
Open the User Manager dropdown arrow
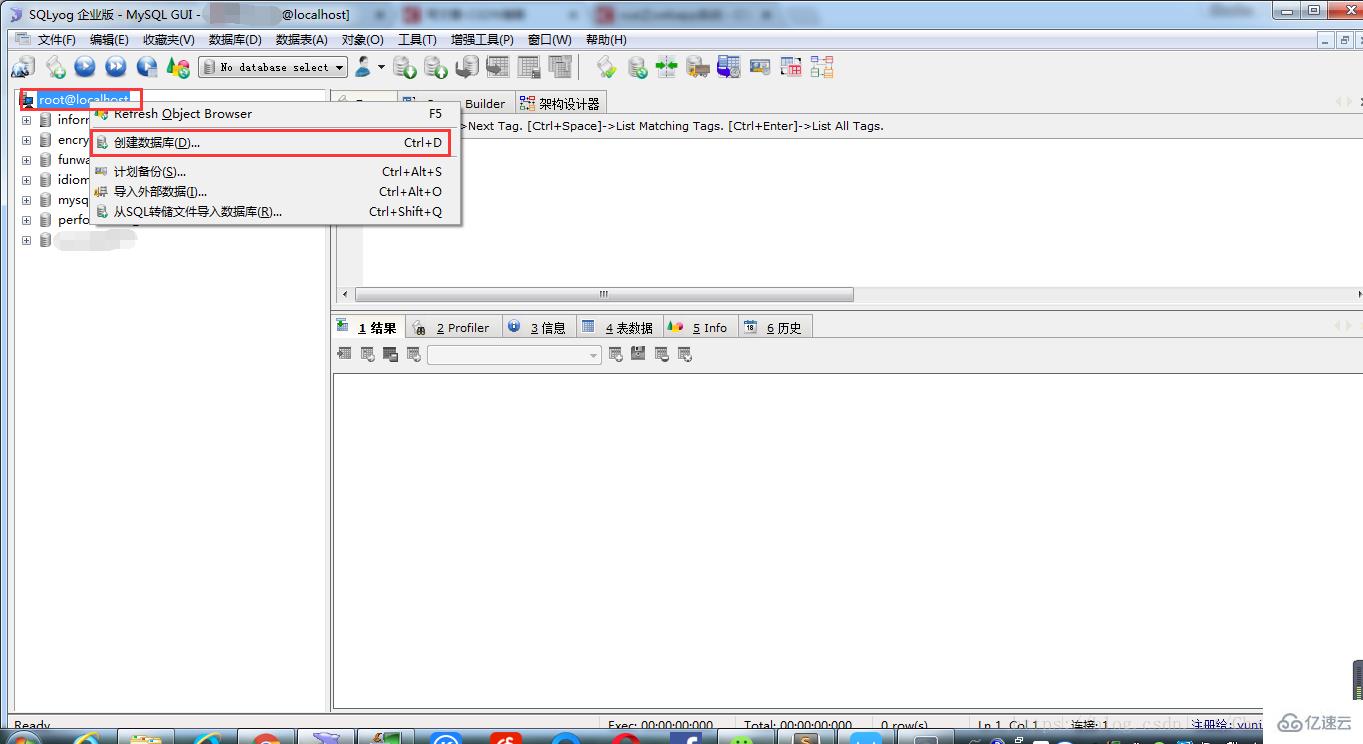381,67
